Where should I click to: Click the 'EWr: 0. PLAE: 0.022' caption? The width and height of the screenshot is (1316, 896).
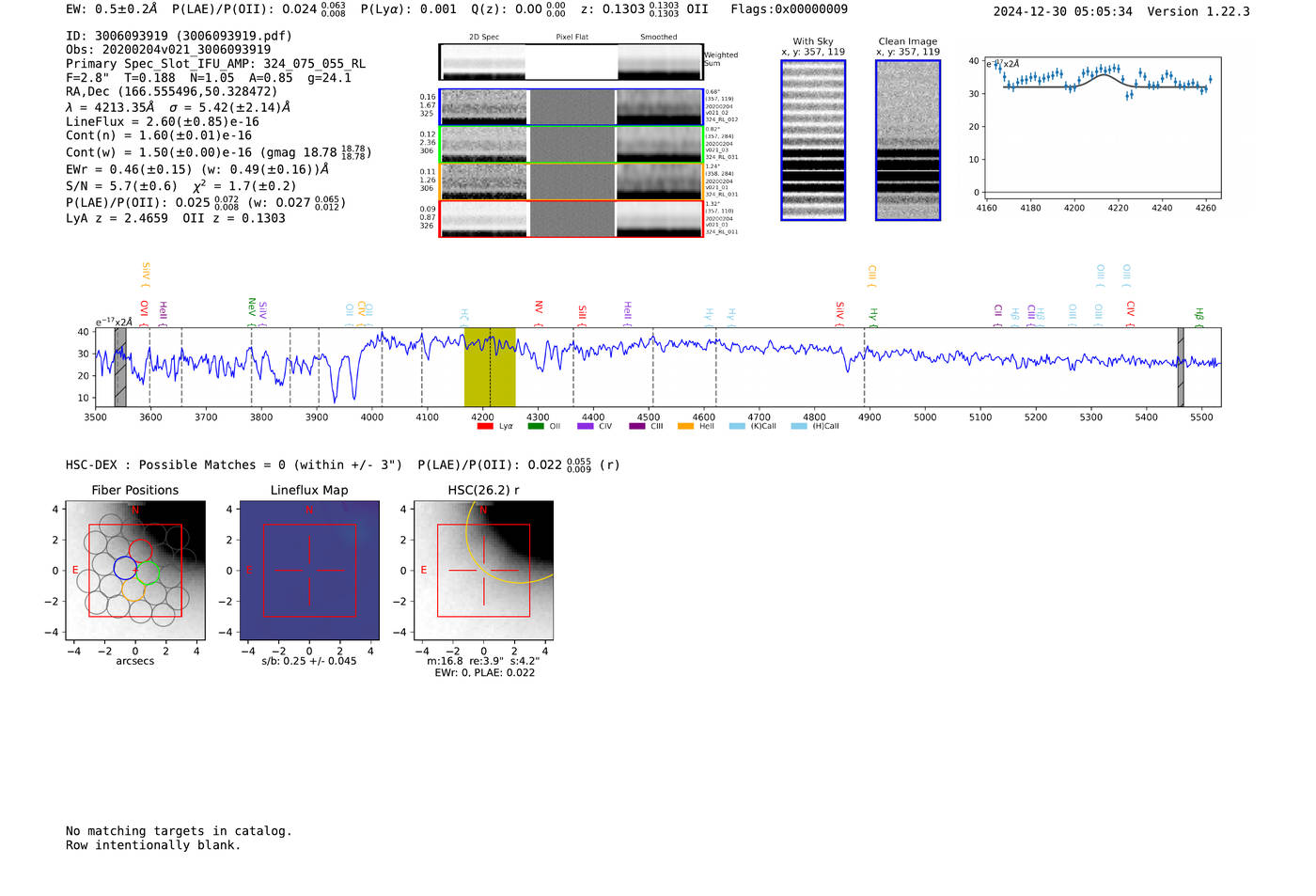click(484, 673)
